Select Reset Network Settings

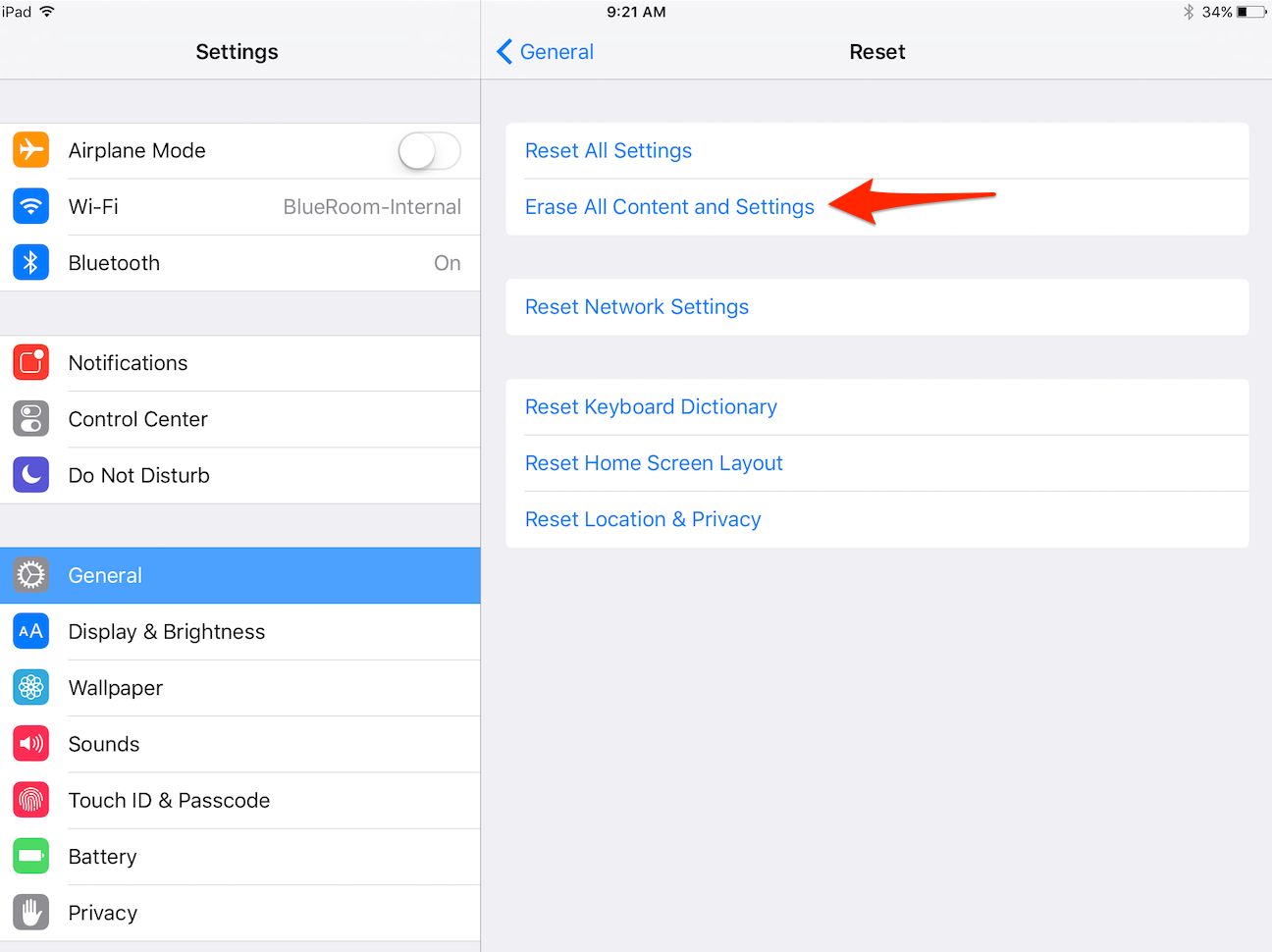(637, 307)
